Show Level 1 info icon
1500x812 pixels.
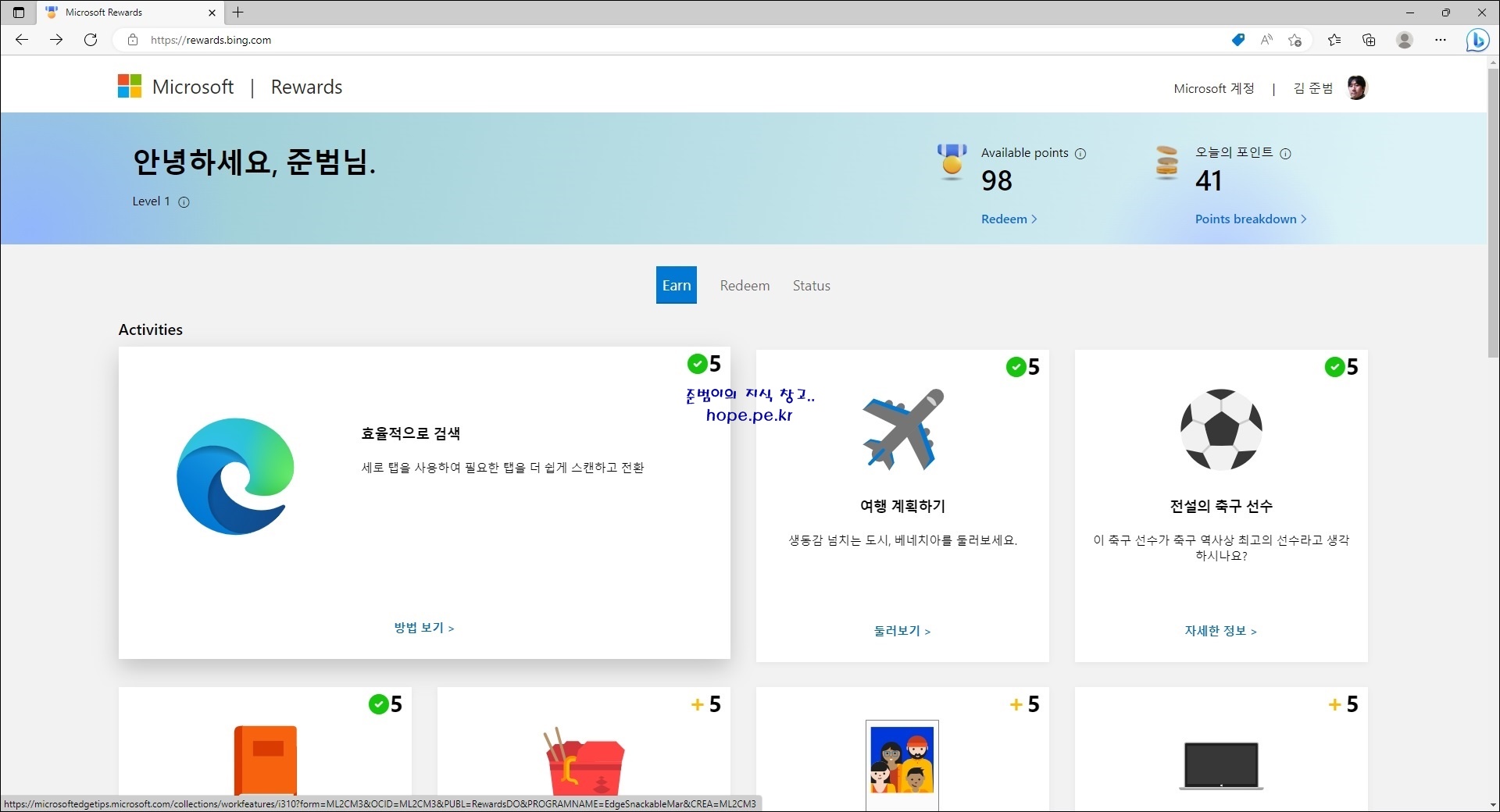point(184,202)
